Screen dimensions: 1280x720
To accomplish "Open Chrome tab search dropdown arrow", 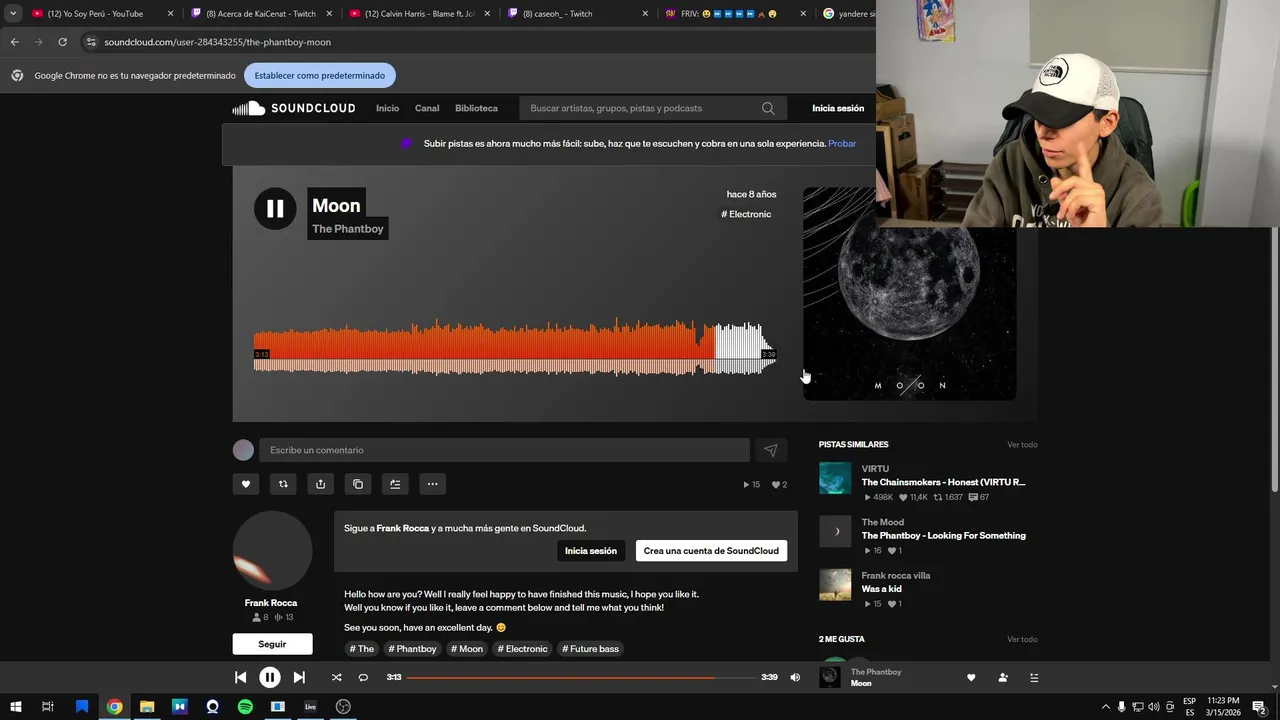I will 13,14.
